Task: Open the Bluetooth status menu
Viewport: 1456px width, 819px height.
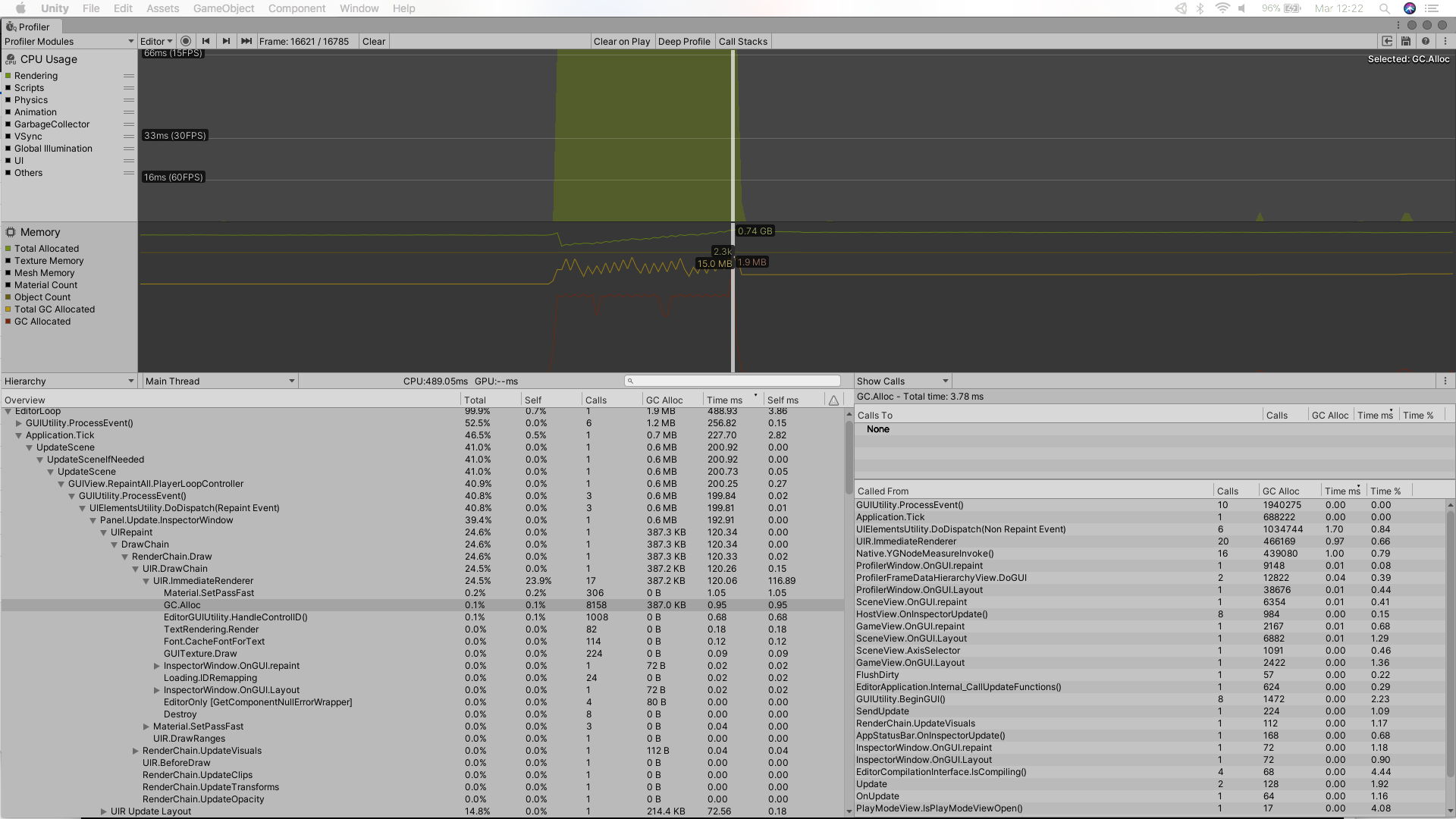Action: coord(1200,8)
